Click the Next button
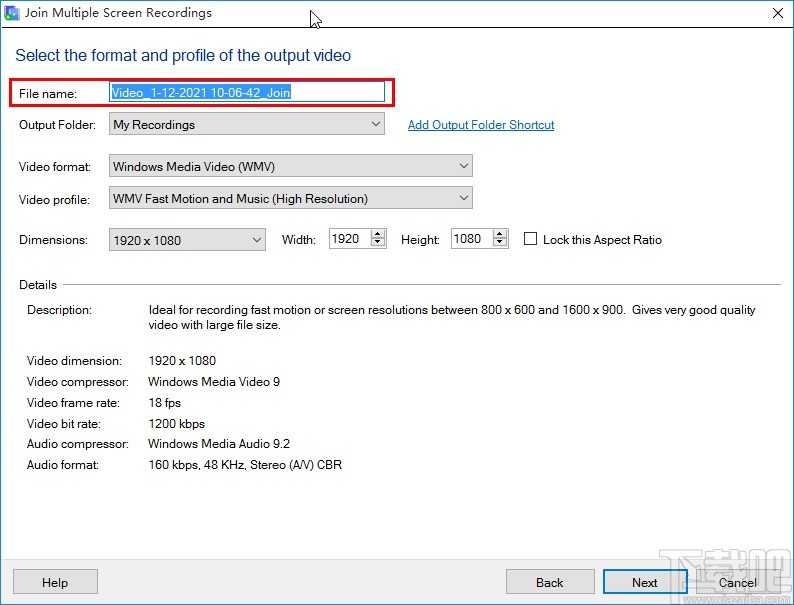794x605 pixels. (645, 582)
